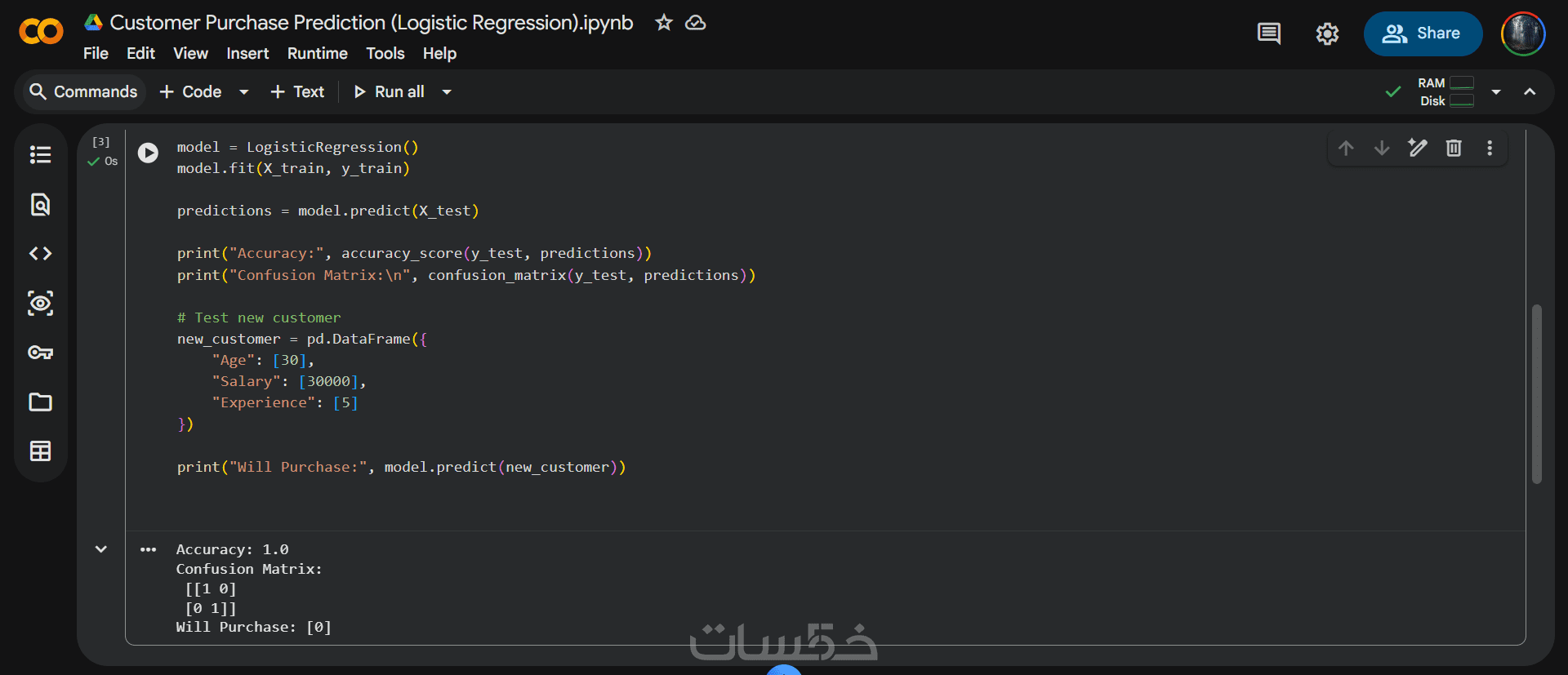Open the code snippets panel
The height and width of the screenshot is (675, 1568).
pyautogui.click(x=40, y=254)
